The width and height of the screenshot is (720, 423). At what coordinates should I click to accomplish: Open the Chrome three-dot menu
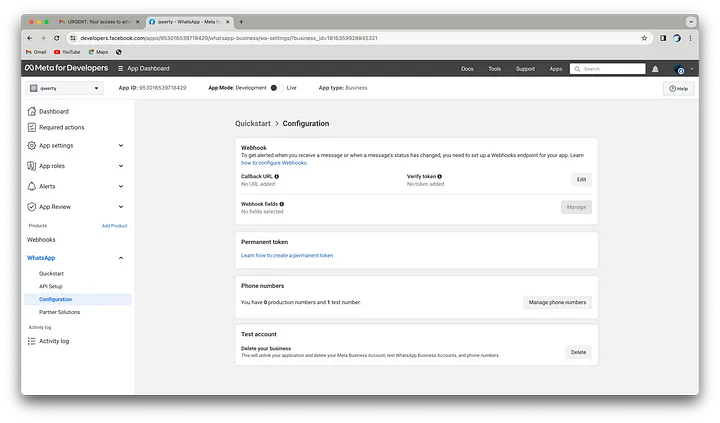[690, 38]
